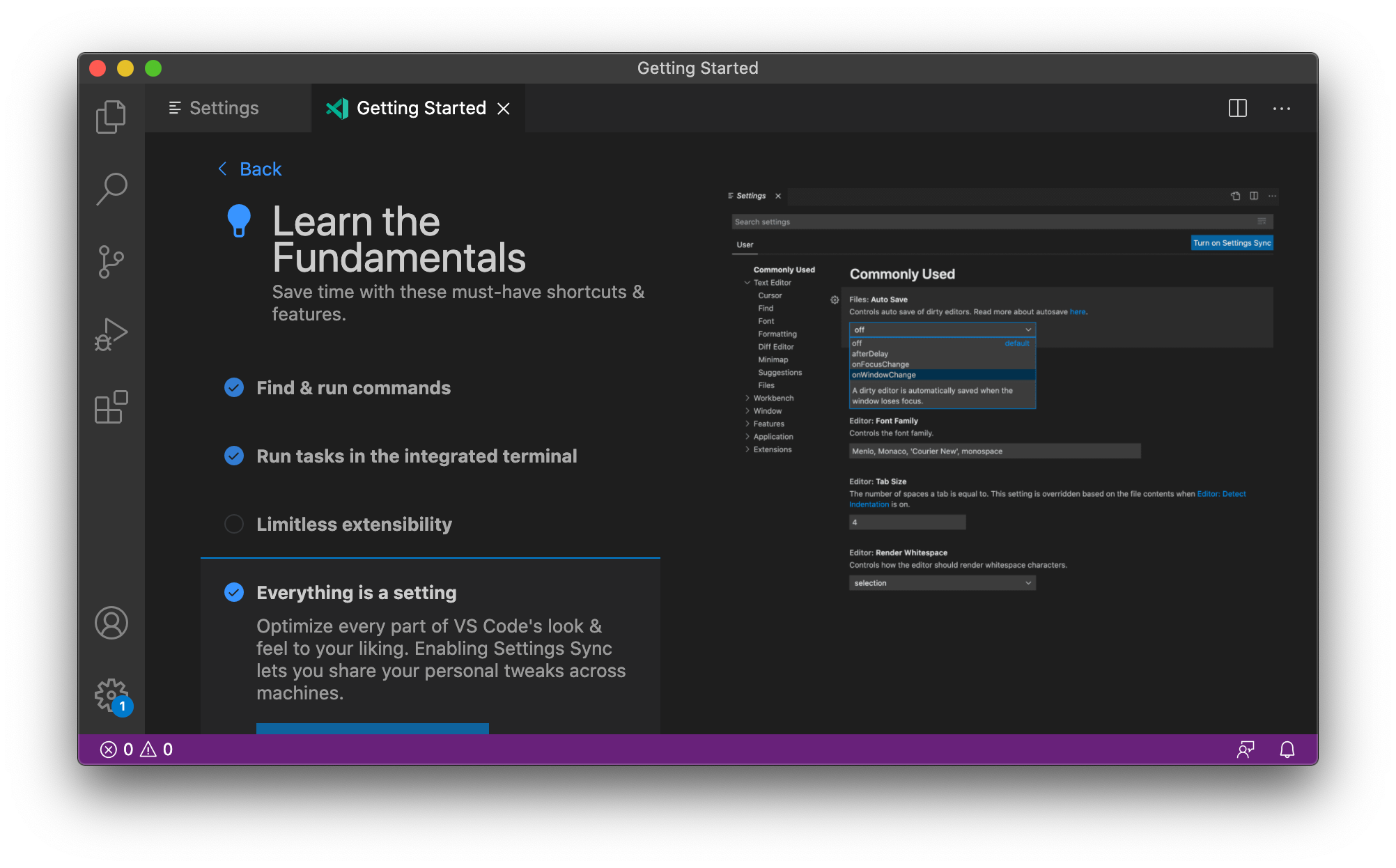The image size is (1396, 868).
Task: Toggle the Find & run commands checkmark
Action: (234, 388)
